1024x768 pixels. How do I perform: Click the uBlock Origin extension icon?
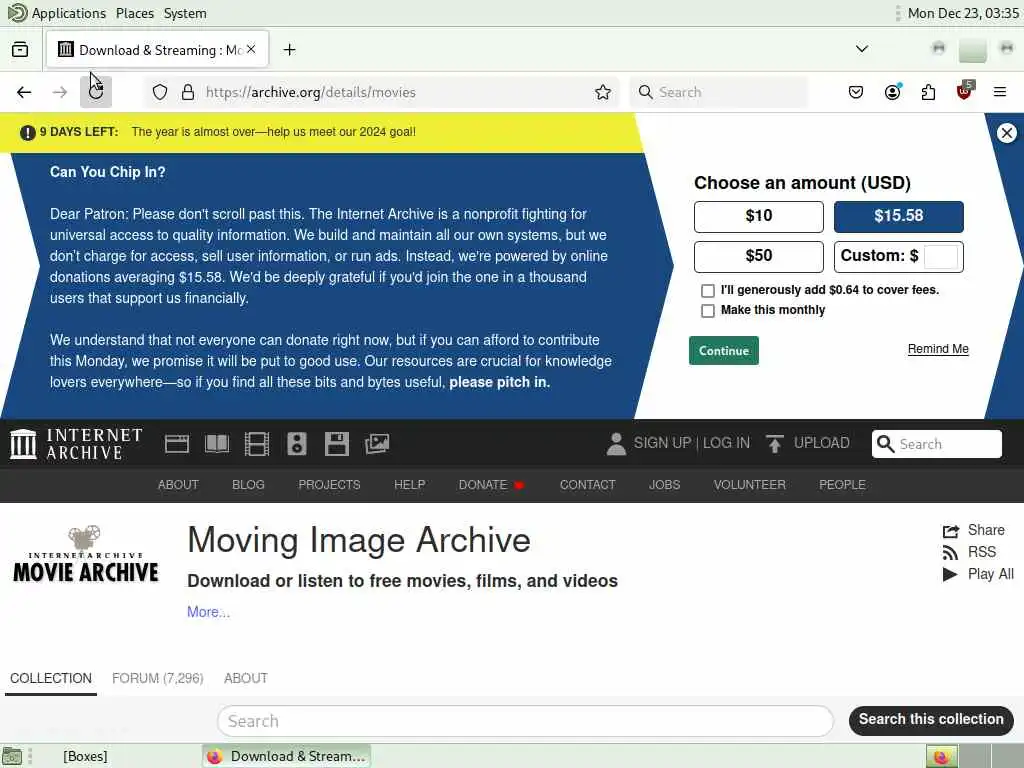point(964,92)
